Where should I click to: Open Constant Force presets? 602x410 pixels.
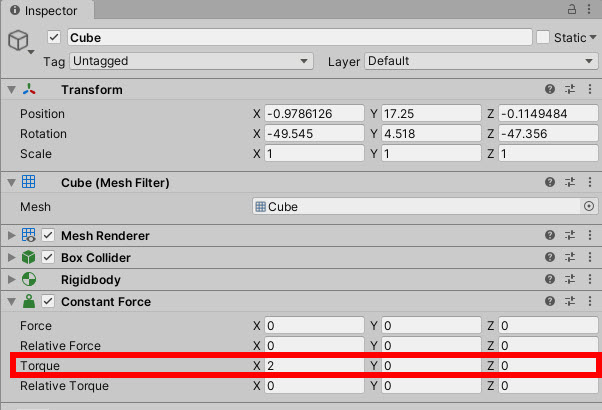570,301
